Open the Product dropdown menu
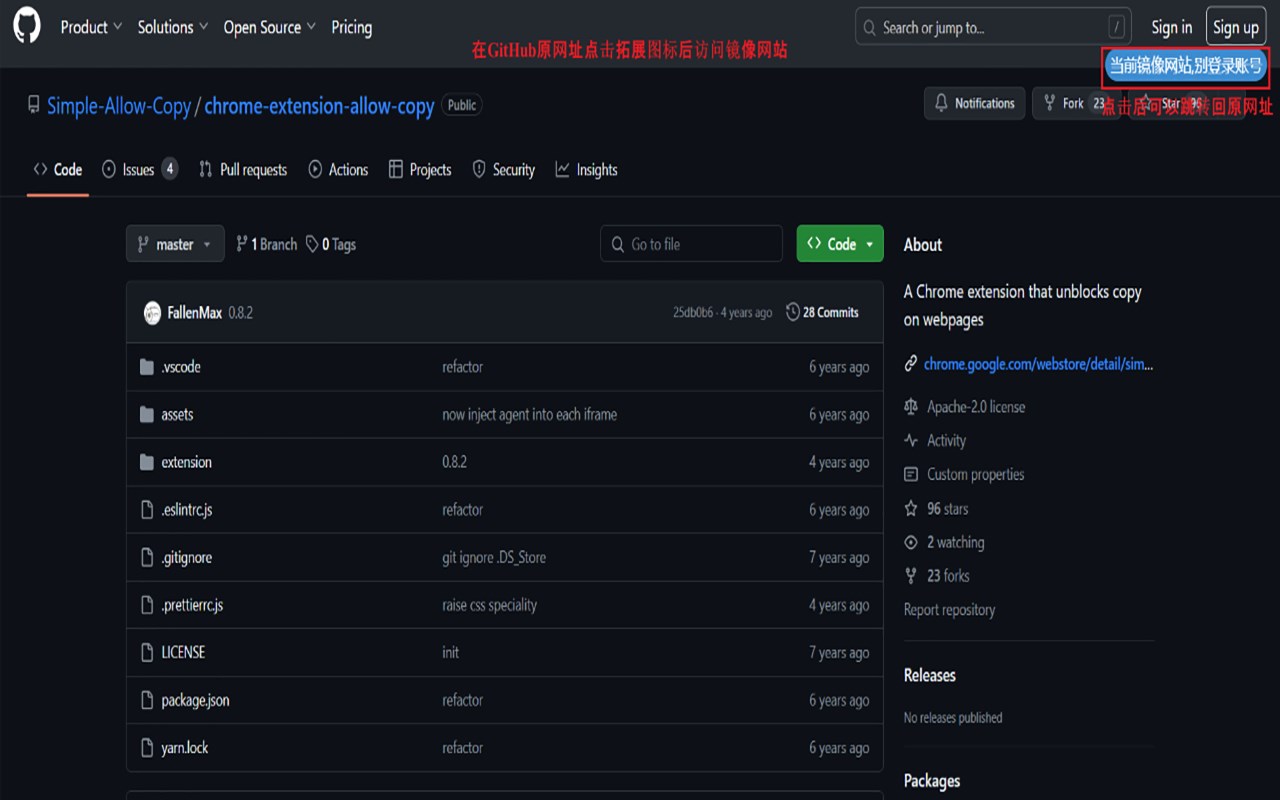1280x800 pixels. point(91,27)
